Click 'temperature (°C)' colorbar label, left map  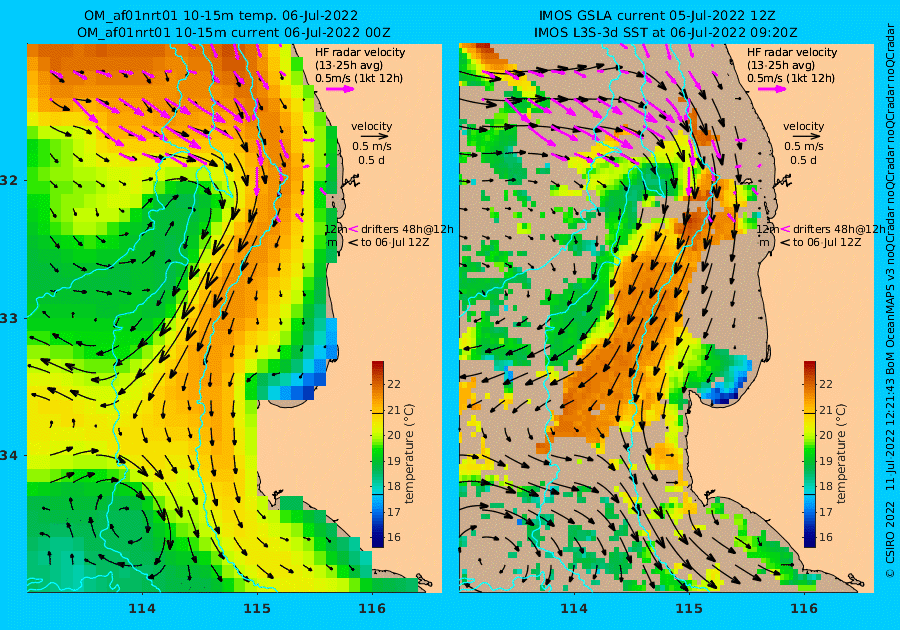tap(409, 454)
